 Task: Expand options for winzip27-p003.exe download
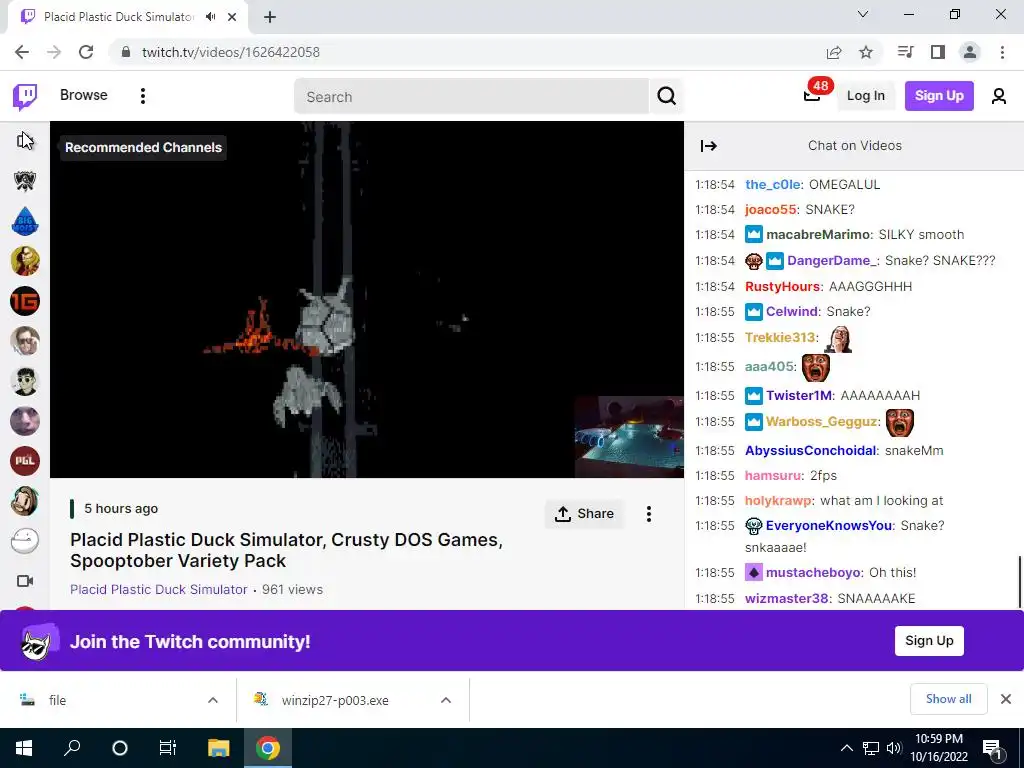pyautogui.click(x=446, y=700)
